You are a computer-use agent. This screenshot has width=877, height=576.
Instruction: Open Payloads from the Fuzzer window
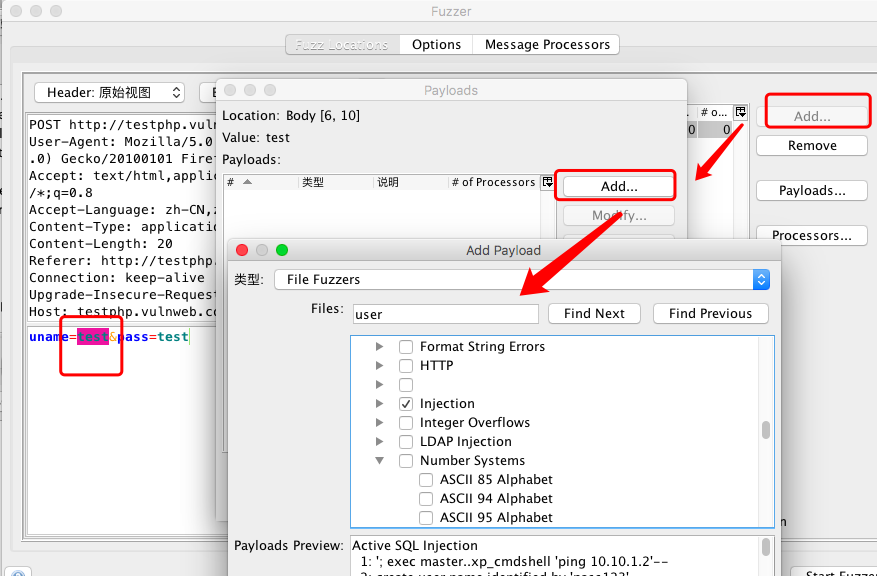(812, 191)
